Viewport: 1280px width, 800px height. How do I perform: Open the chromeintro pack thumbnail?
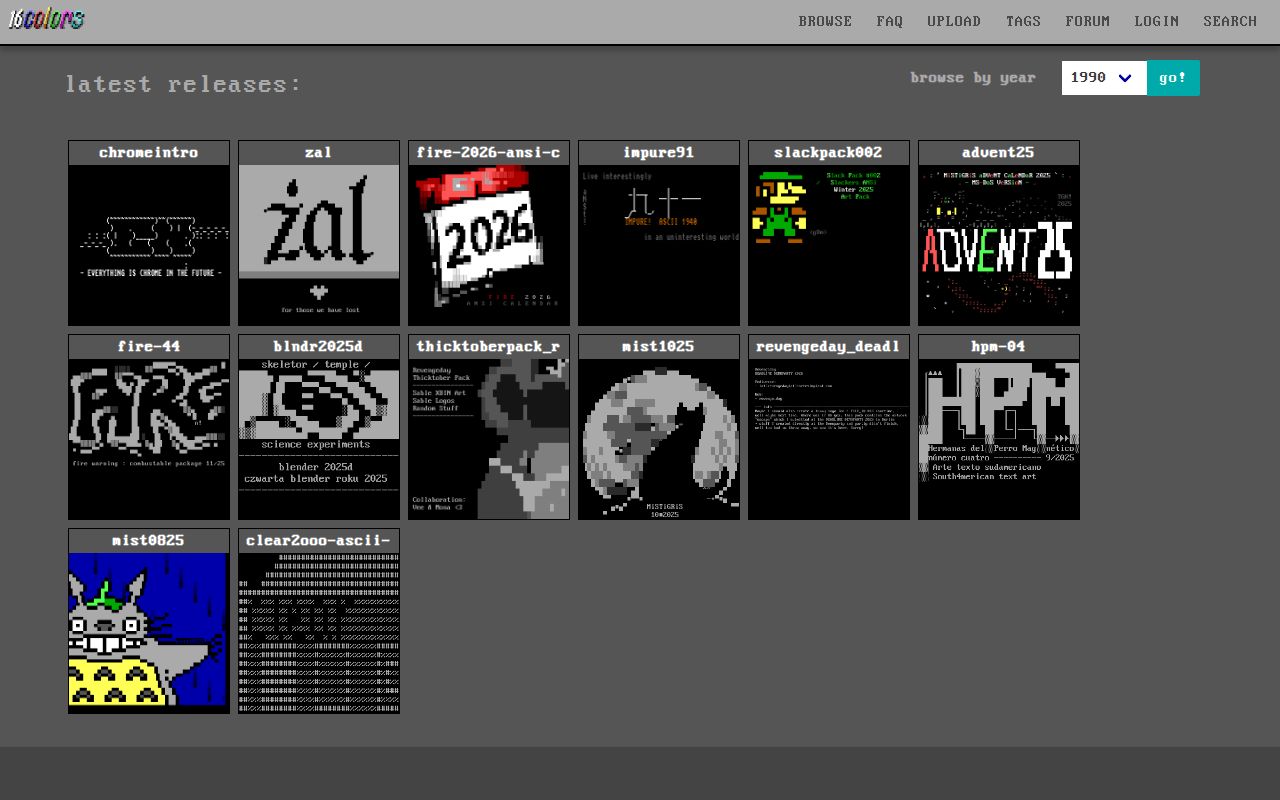(148, 240)
